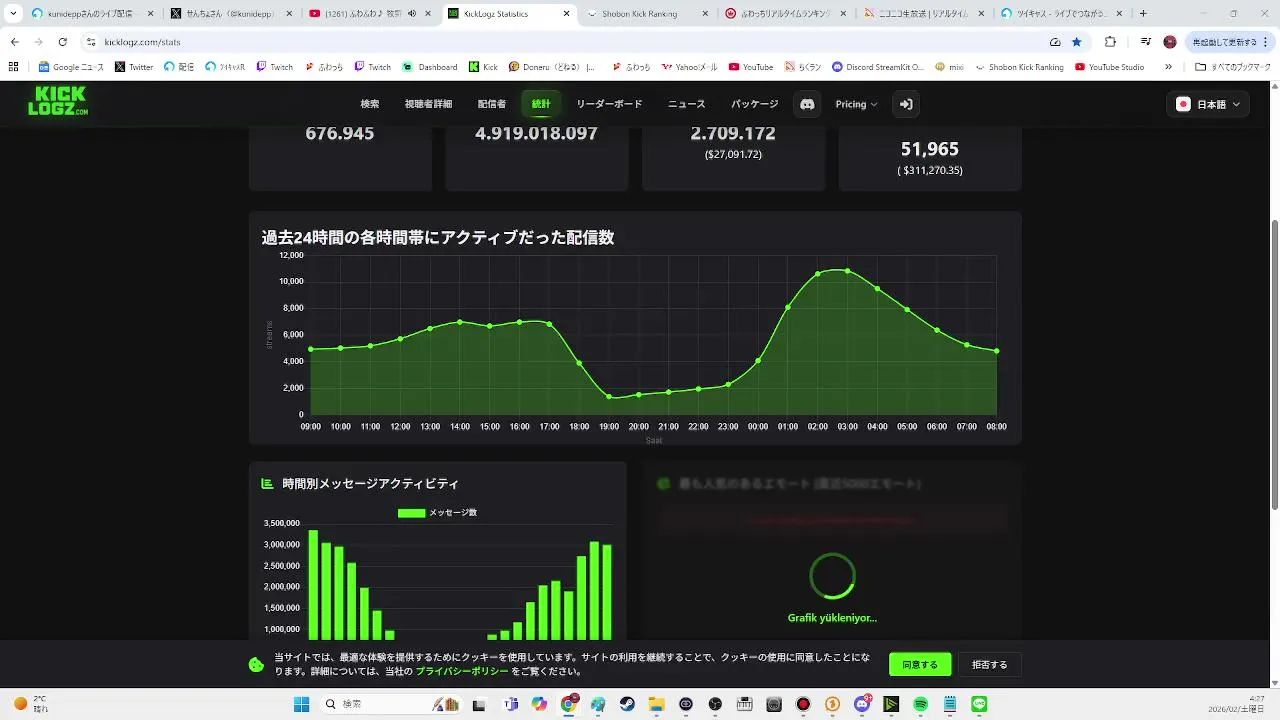Open the 配信者 nav item
The image size is (1280, 720).
[x=492, y=104]
